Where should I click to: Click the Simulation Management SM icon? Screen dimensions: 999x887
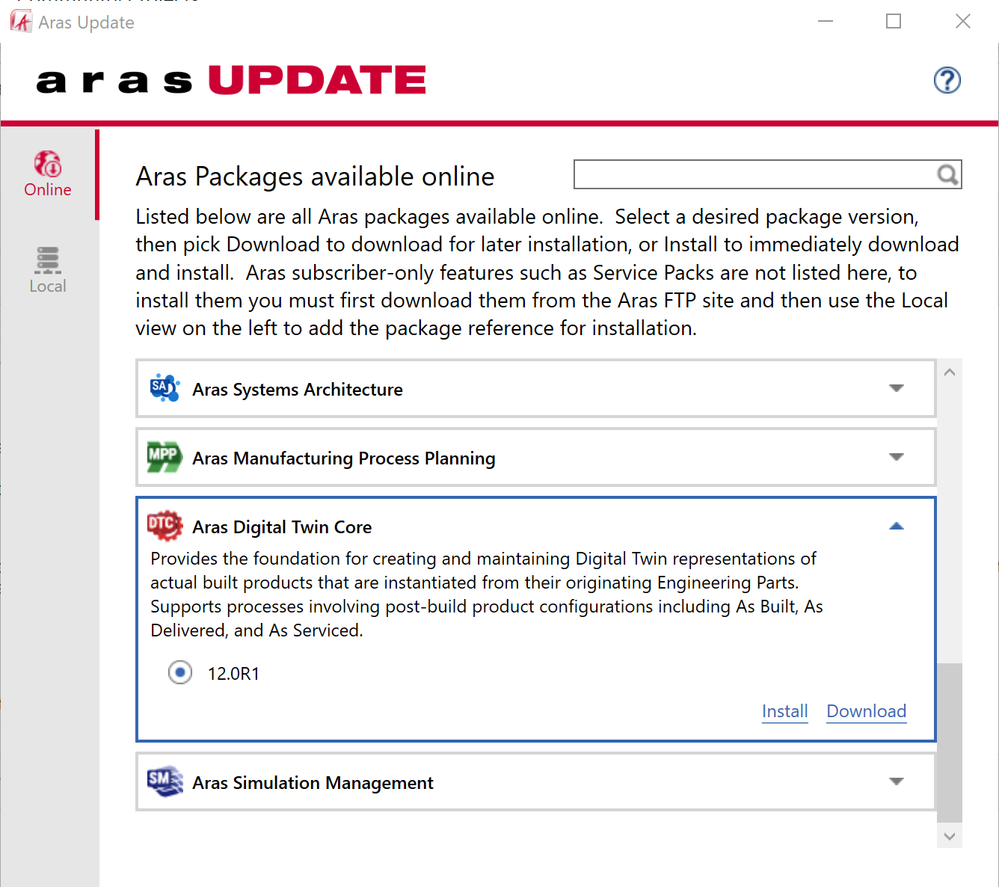click(164, 781)
